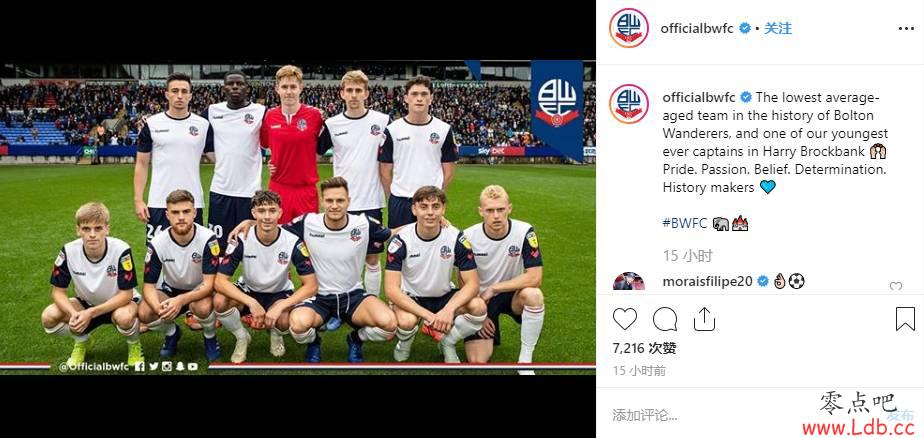The height and width of the screenshot is (438, 924).
Task: Click the officialbwfc avatar beside the caption
Action: [x=629, y=104]
